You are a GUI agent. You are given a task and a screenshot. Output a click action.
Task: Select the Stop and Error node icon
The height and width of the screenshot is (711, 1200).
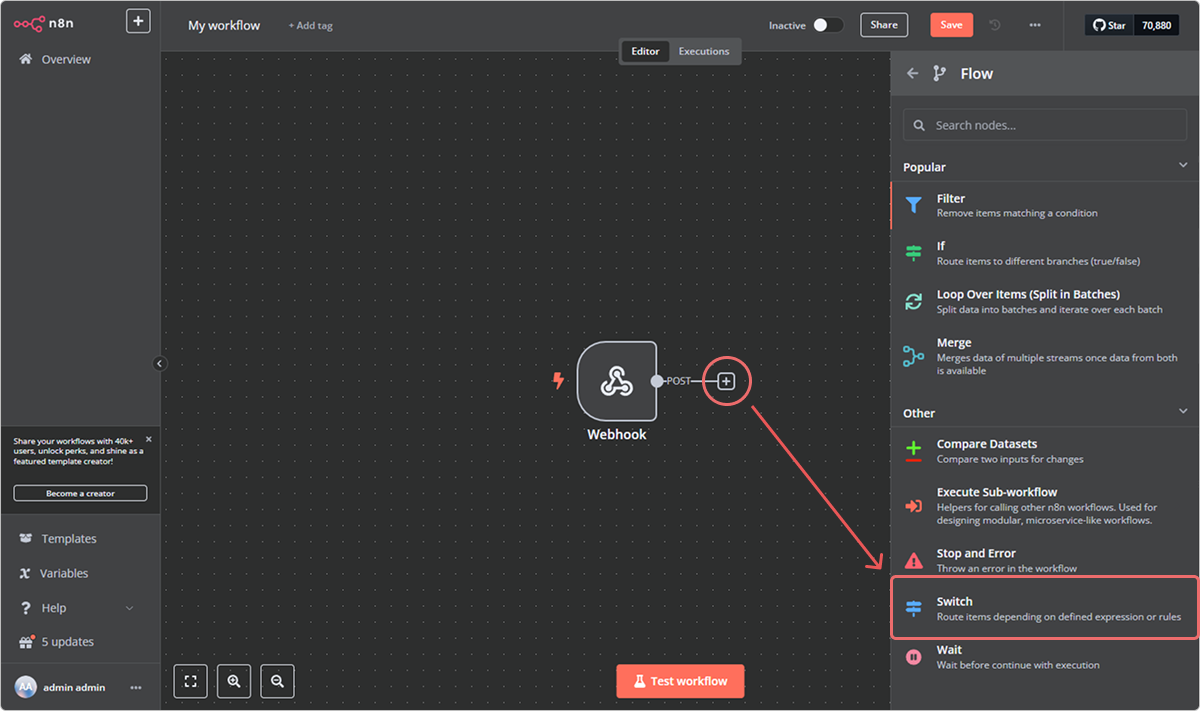tap(914, 560)
